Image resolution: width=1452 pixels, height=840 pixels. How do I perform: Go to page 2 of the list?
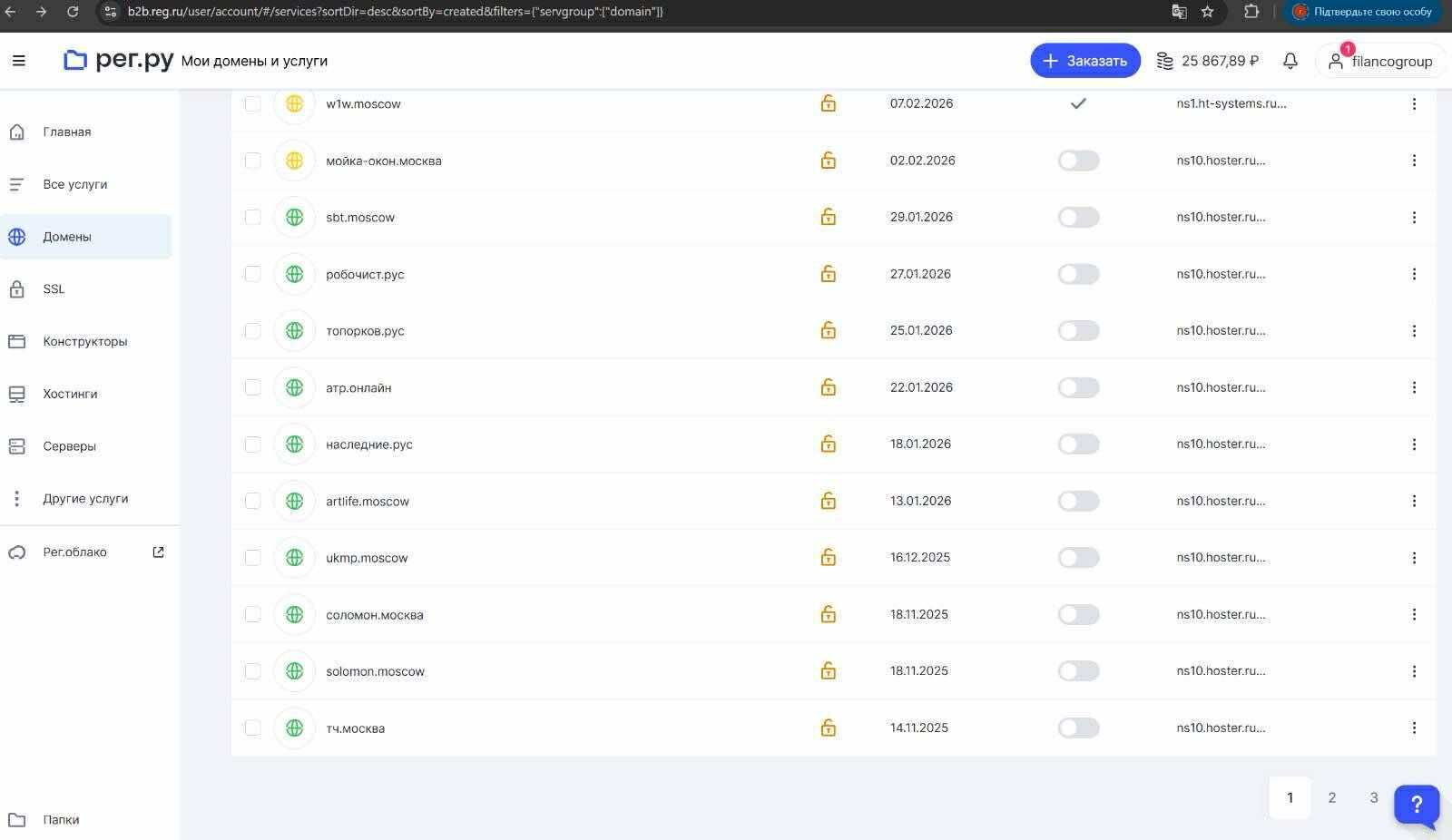pos(1331,797)
